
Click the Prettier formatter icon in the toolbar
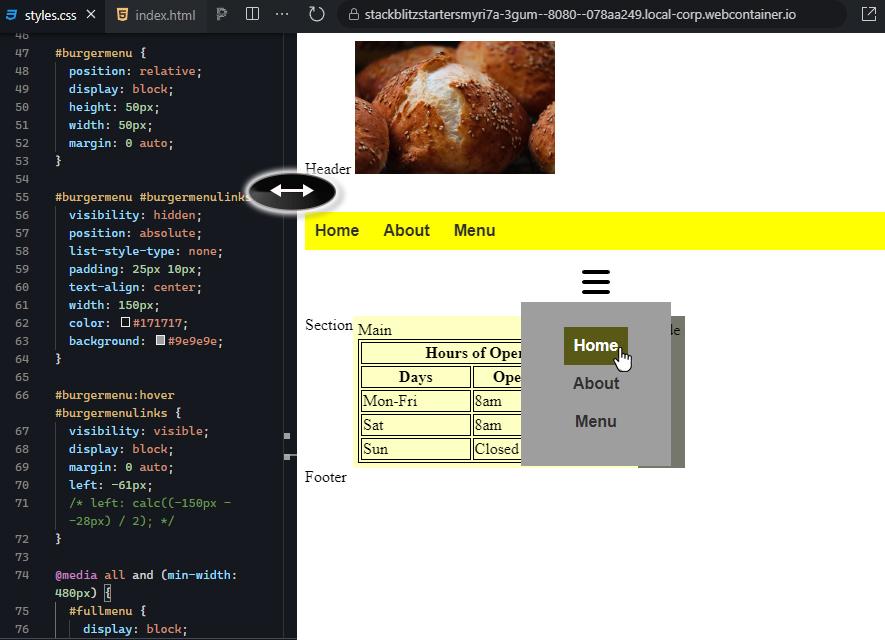tap(222, 15)
